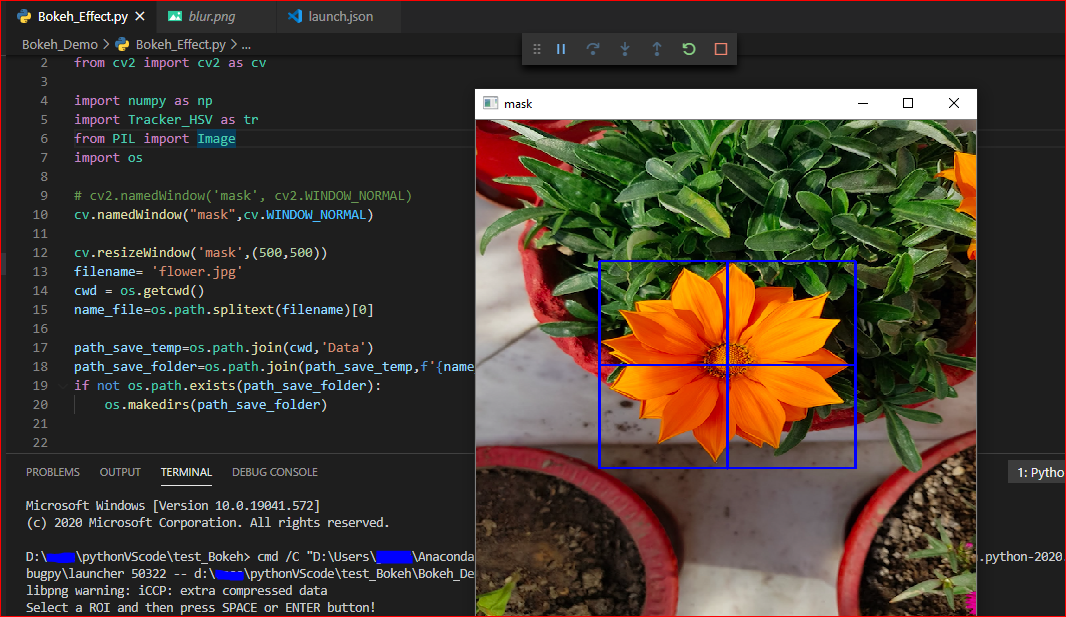
Task: Close the Bokeh_Effect.py tab
Action: click(x=140, y=16)
